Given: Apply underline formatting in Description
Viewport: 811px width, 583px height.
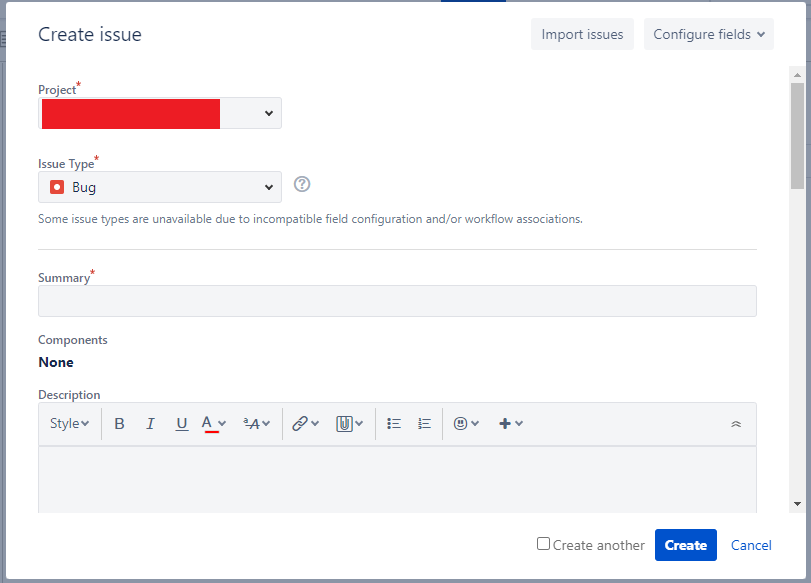Looking at the screenshot, I should coord(181,423).
